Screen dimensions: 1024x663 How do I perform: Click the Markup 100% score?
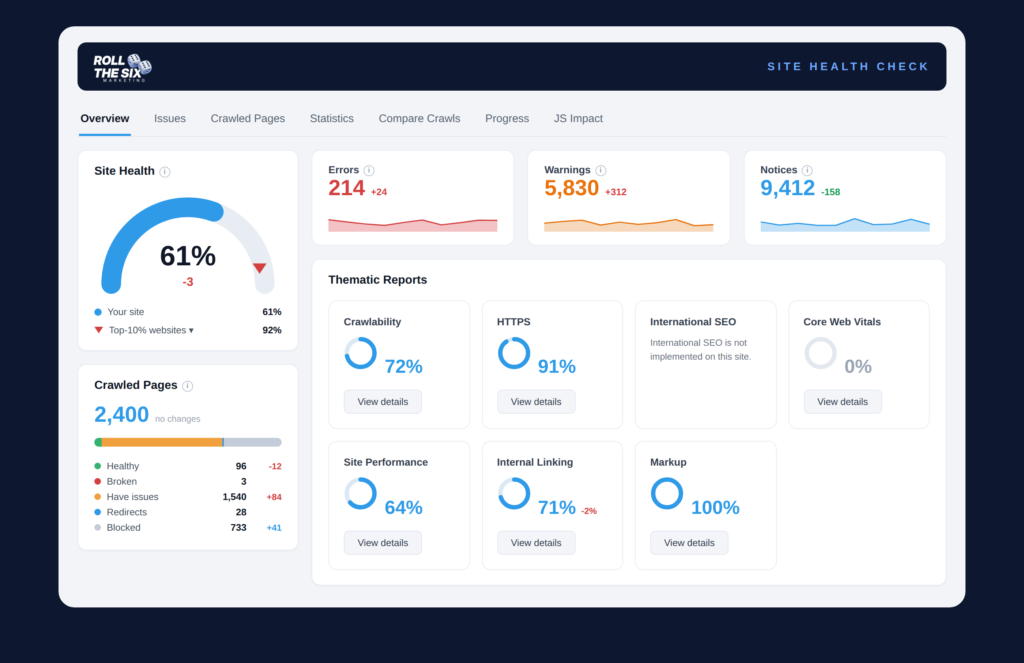pyautogui.click(x=715, y=508)
